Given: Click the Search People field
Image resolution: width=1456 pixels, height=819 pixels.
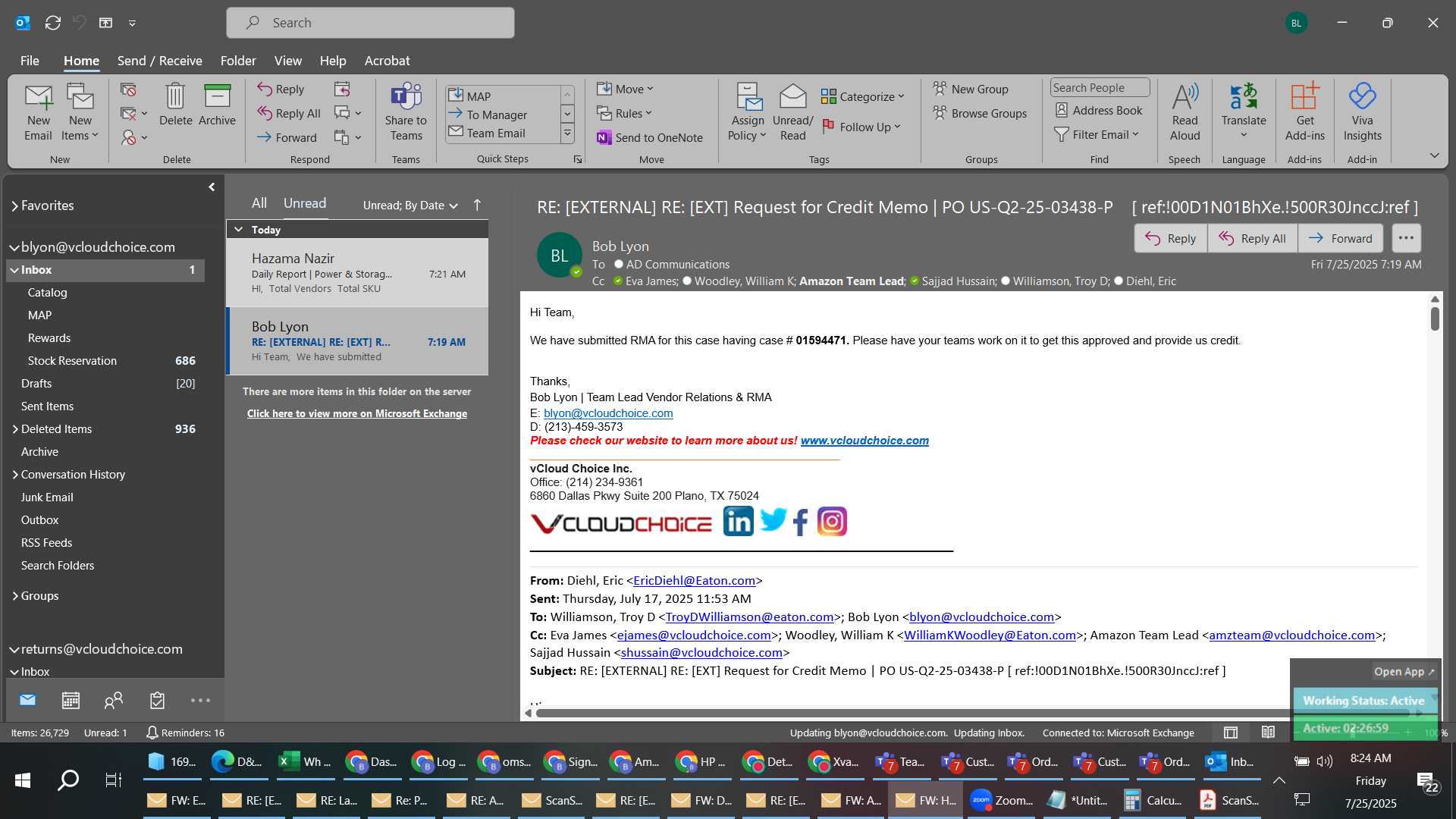Looking at the screenshot, I should coord(1100,87).
